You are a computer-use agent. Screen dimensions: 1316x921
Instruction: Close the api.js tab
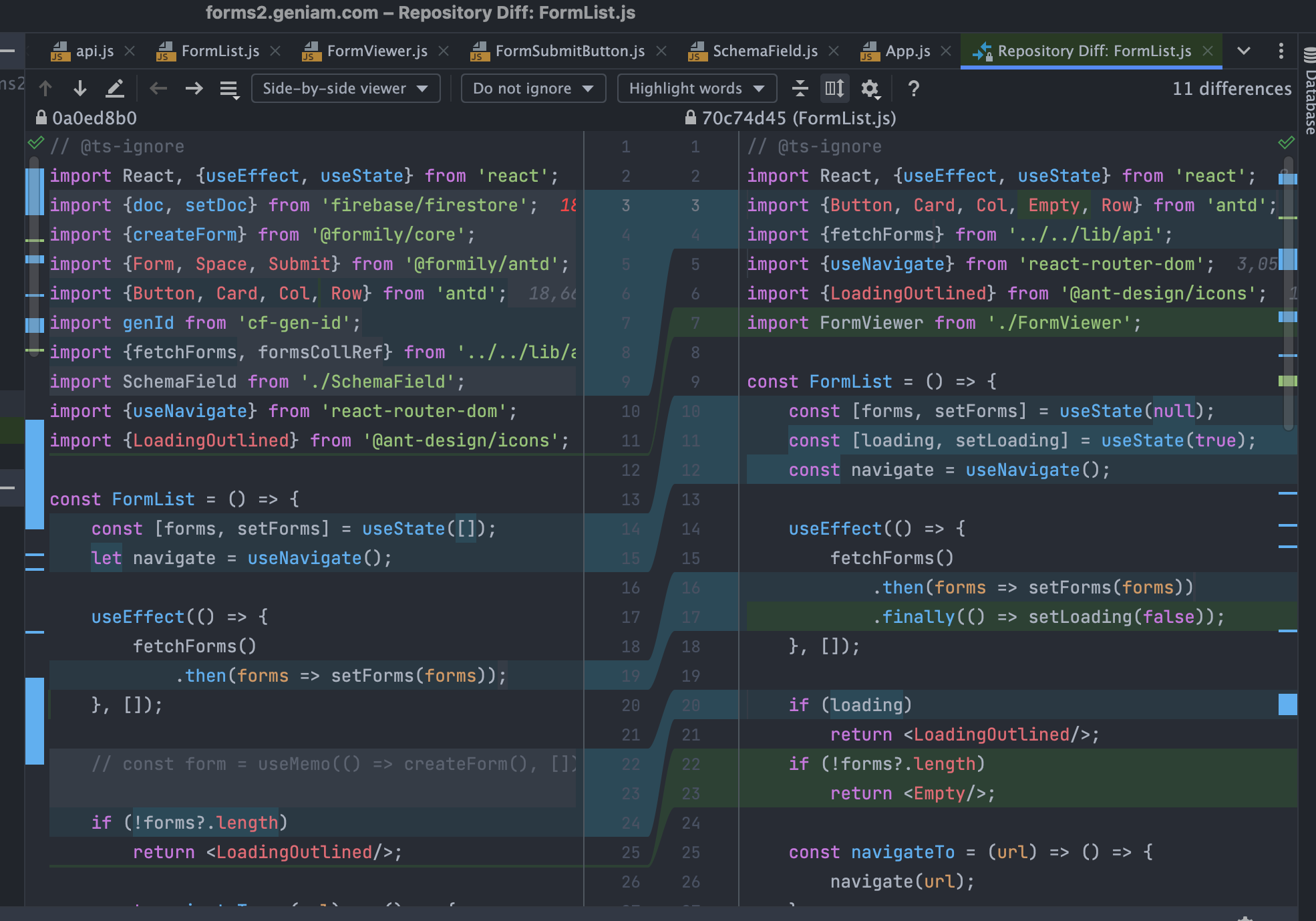pyautogui.click(x=130, y=51)
